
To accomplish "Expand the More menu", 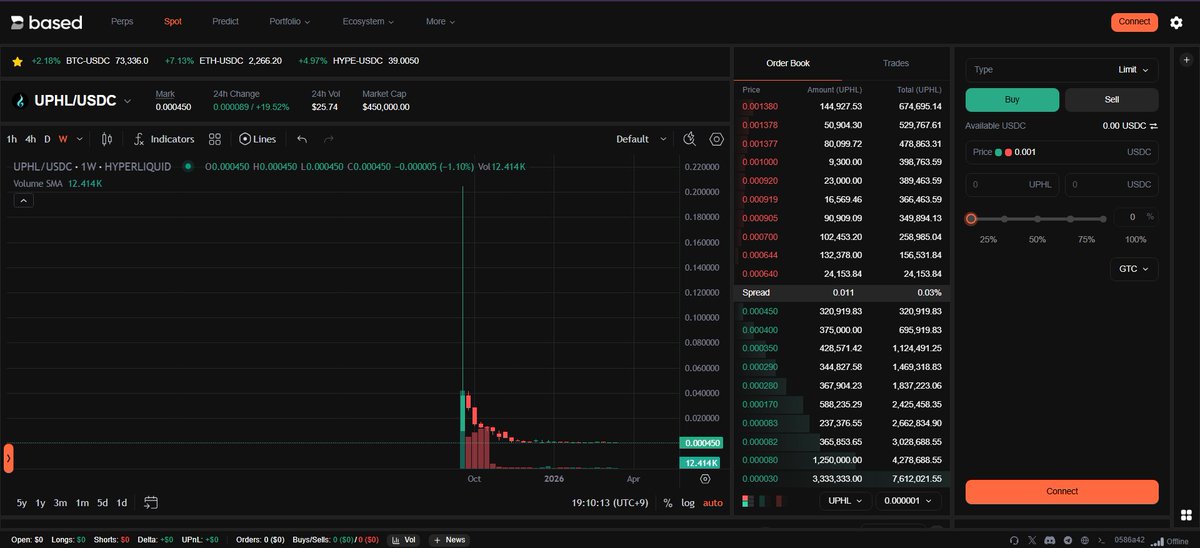I will pos(441,21).
